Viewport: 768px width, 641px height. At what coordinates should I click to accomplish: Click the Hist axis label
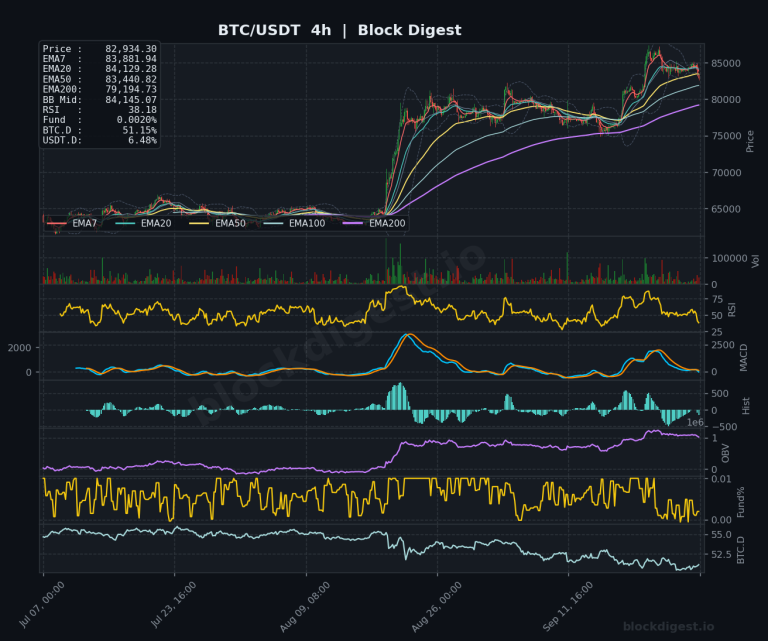tap(746, 405)
